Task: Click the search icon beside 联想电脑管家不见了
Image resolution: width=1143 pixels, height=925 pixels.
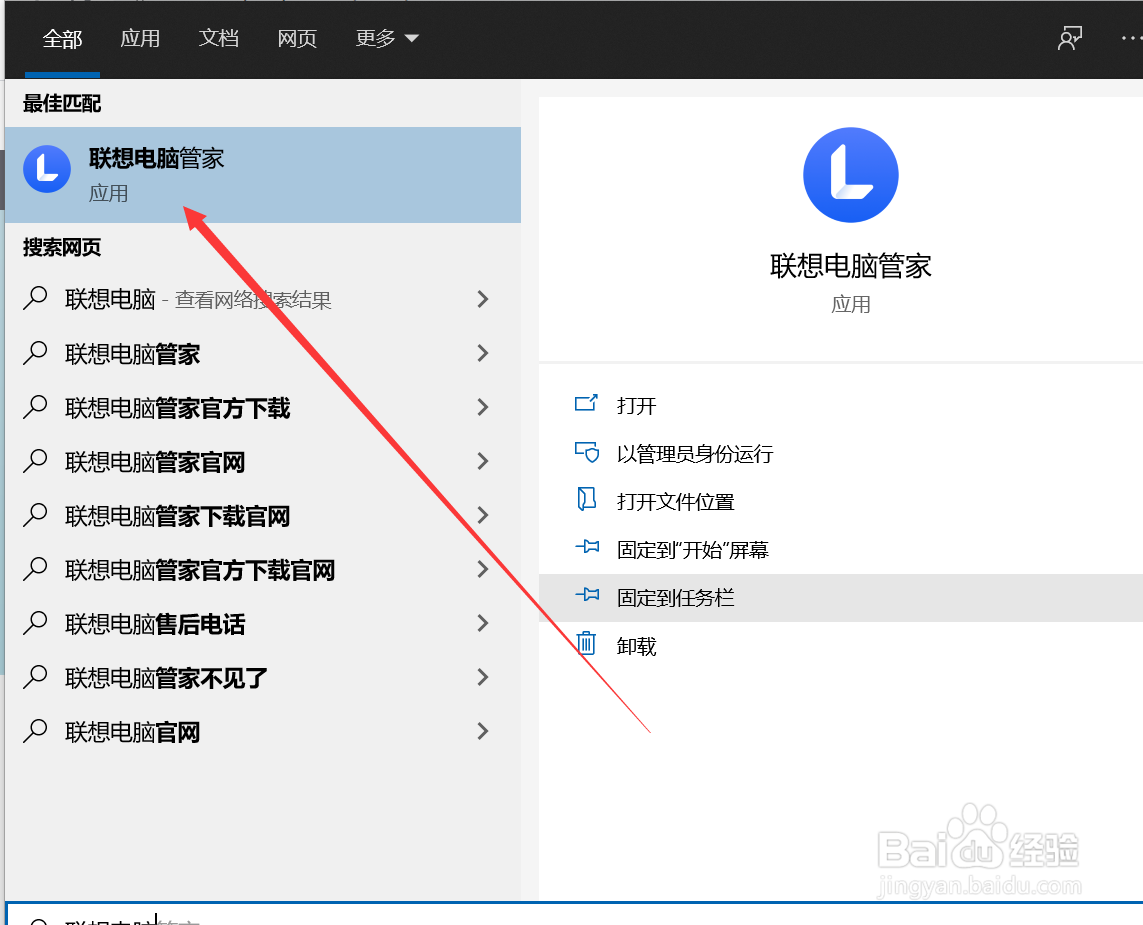Action: [x=35, y=676]
